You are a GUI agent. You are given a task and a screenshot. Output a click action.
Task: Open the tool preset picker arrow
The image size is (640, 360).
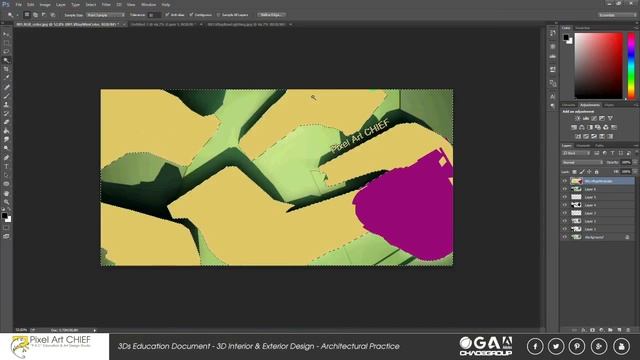17,15
